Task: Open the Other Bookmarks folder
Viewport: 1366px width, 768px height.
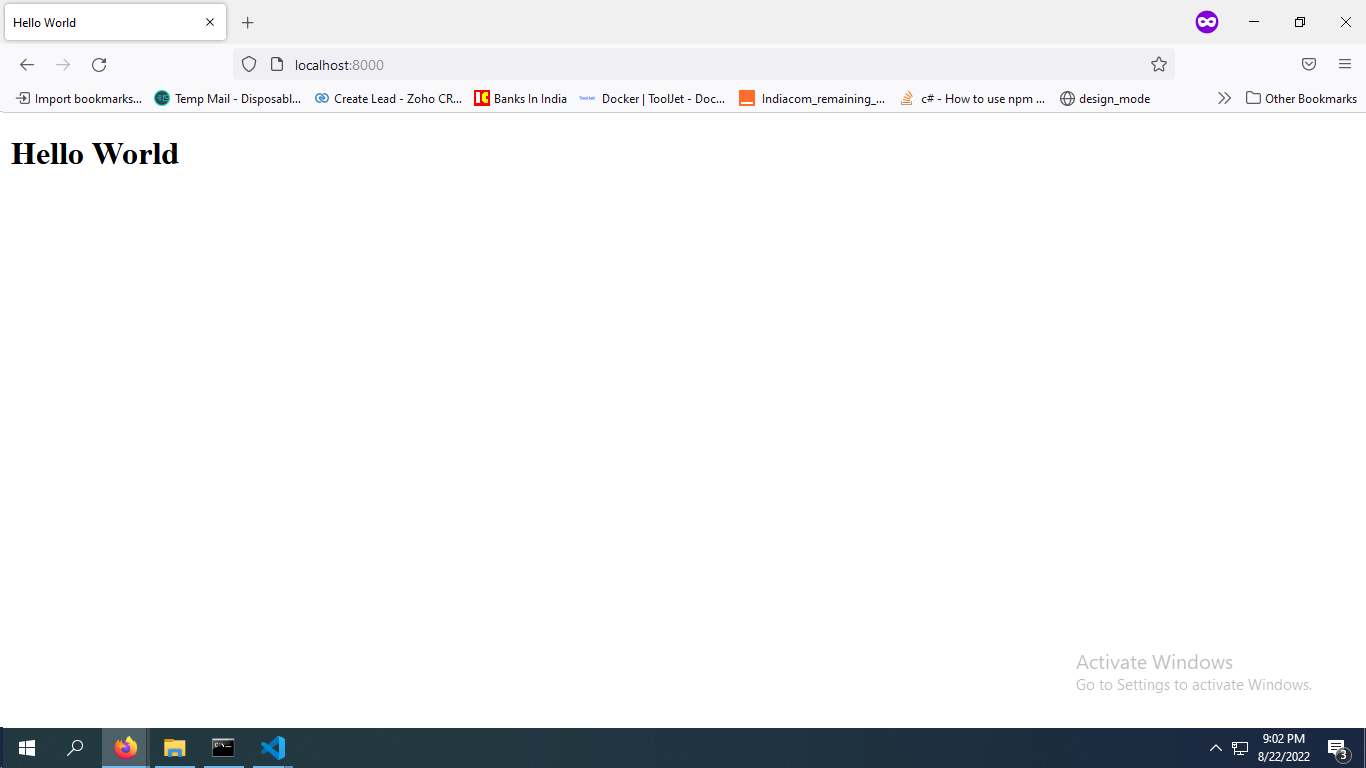Action: (1301, 98)
